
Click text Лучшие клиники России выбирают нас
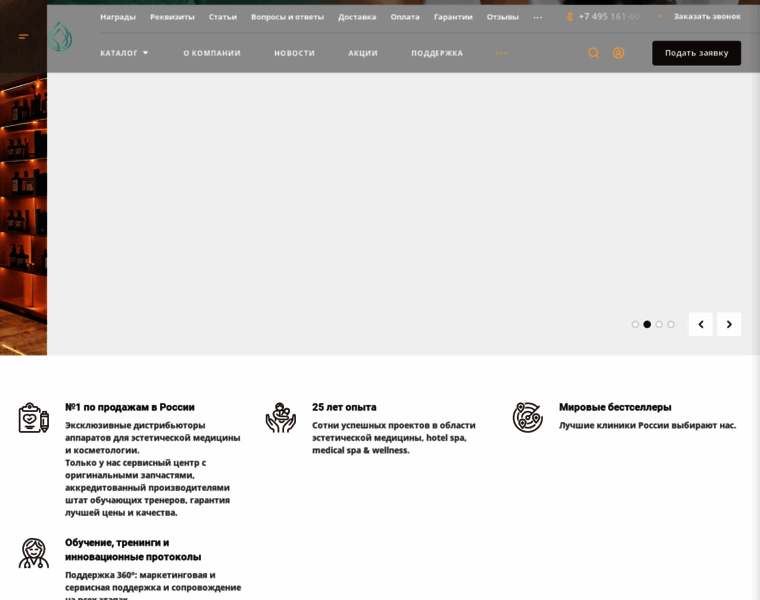[x=647, y=426]
